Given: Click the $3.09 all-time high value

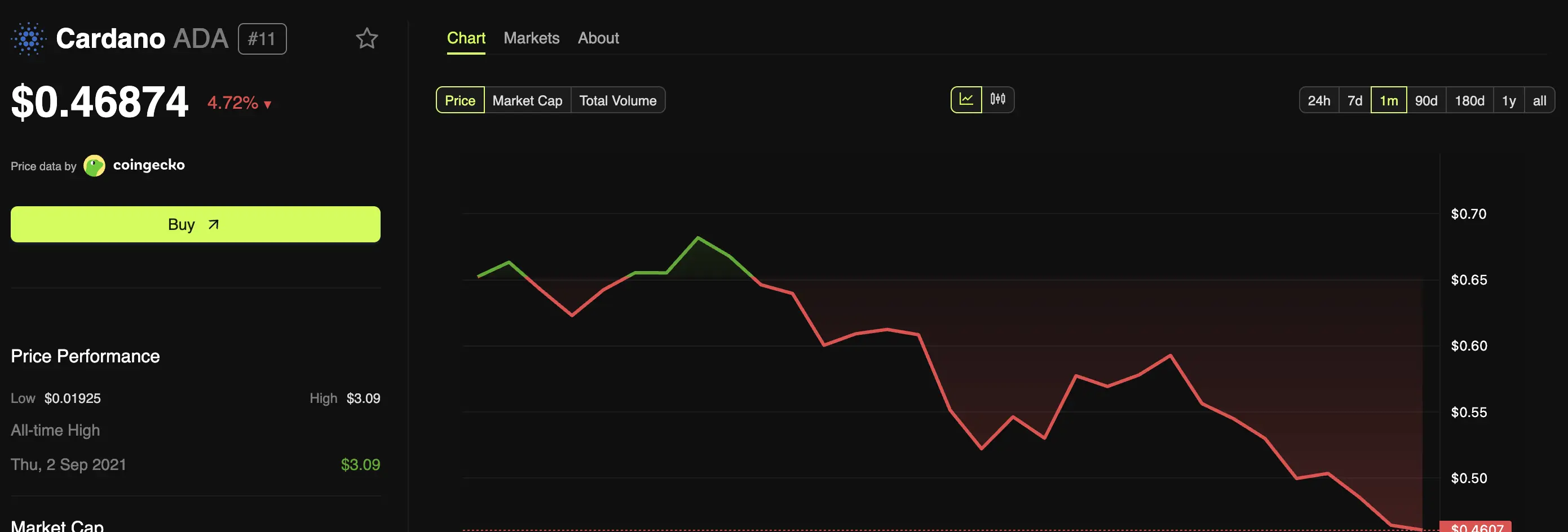Looking at the screenshot, I should tap(361, 464).
